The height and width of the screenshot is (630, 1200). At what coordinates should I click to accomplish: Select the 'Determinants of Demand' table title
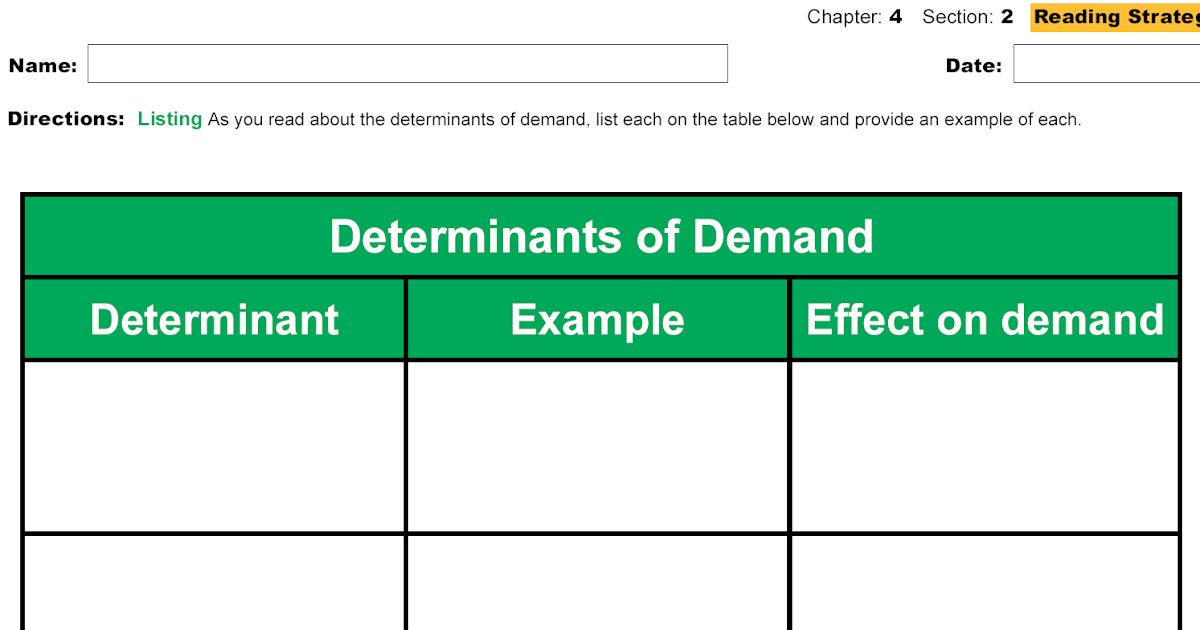coord(601,237)
